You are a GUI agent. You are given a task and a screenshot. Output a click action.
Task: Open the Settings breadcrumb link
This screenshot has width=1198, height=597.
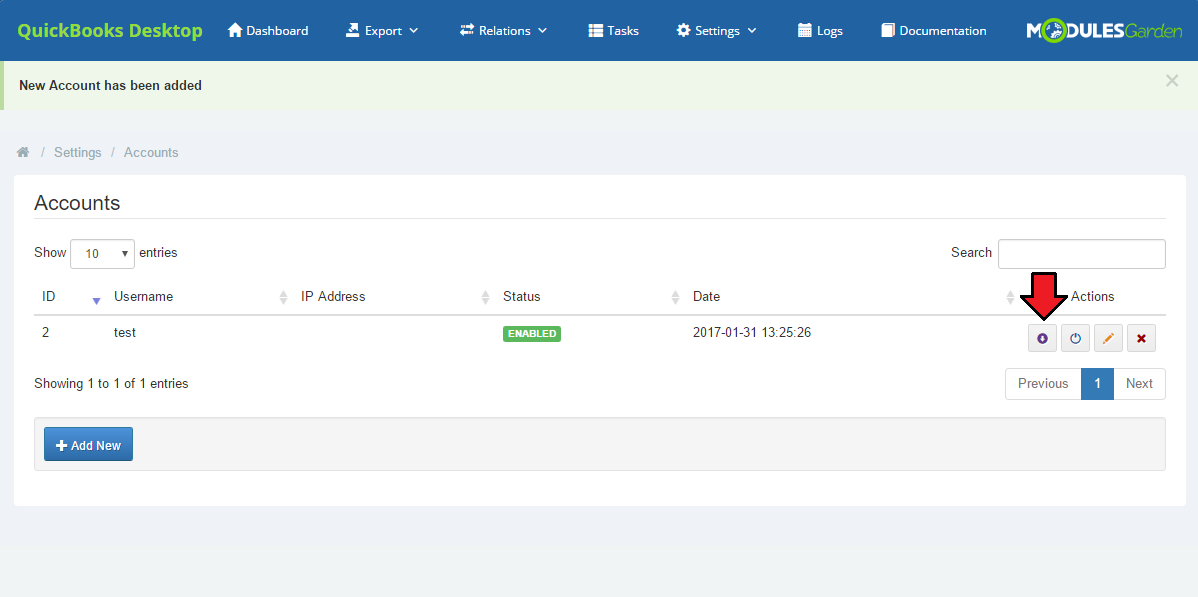click(x=78, y=152)
